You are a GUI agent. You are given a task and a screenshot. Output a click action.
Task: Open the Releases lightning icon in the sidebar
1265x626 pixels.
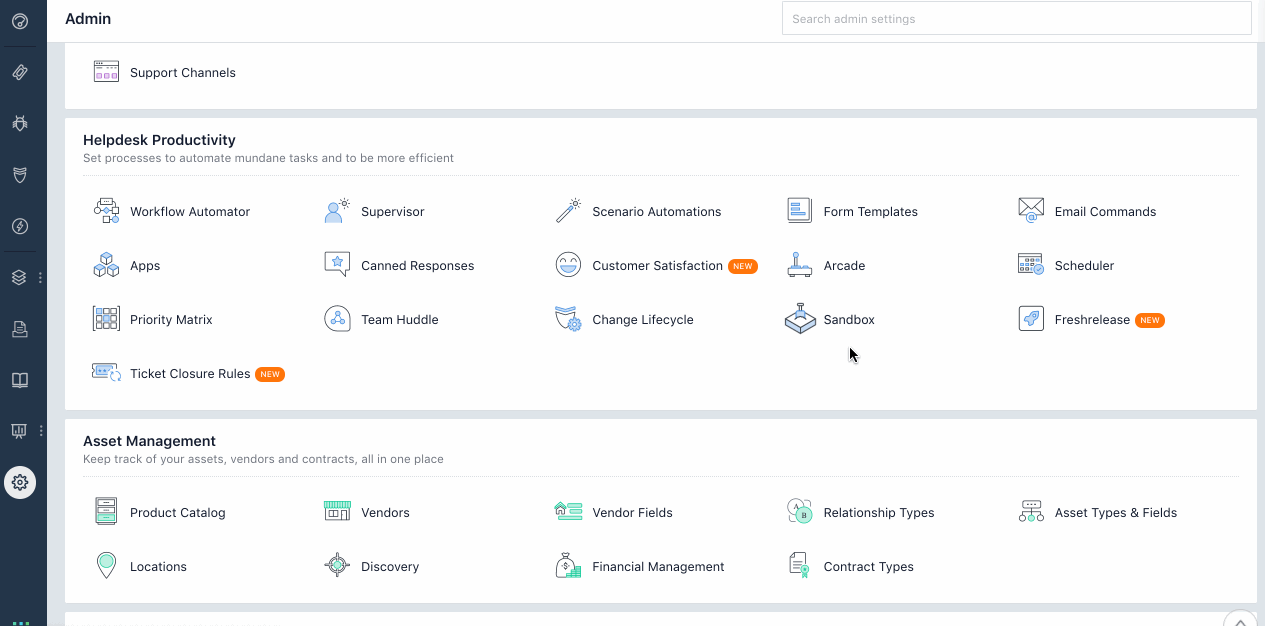pos(20,226)
